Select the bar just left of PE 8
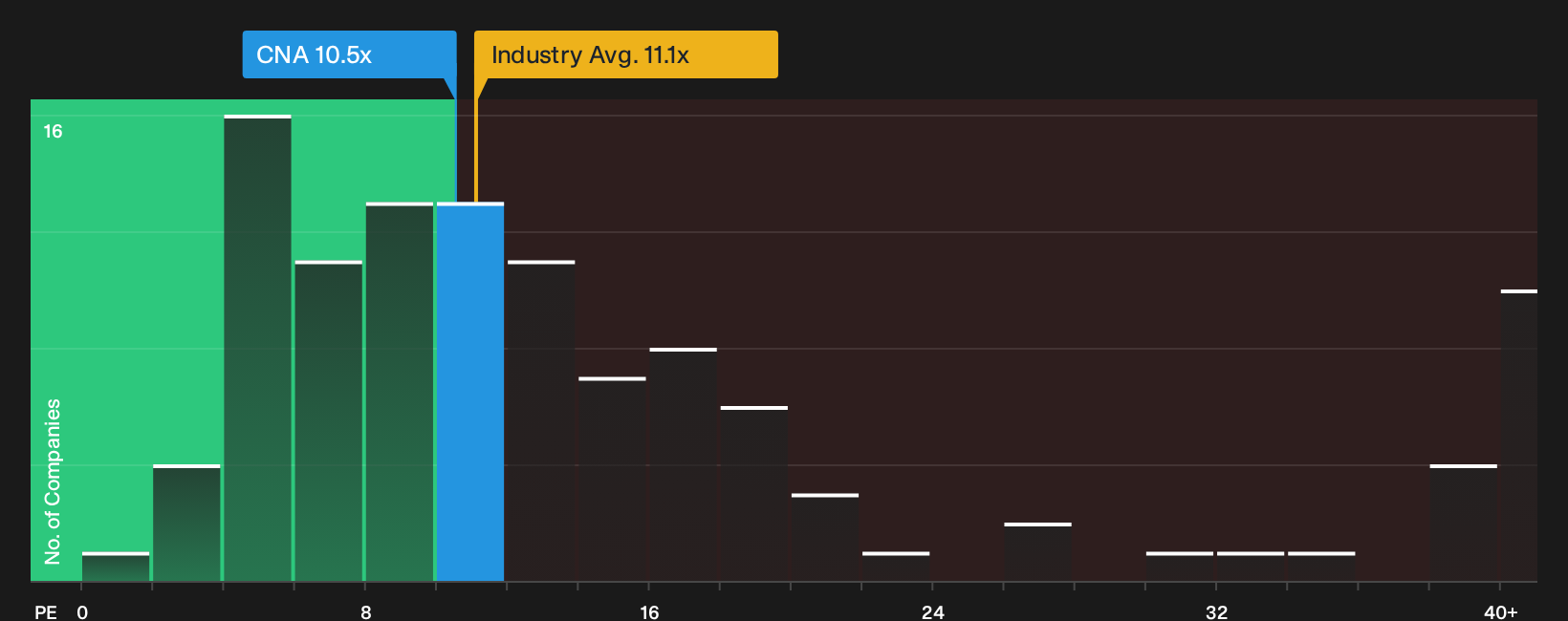This screenshot has height=621, width=1568. 329,420
